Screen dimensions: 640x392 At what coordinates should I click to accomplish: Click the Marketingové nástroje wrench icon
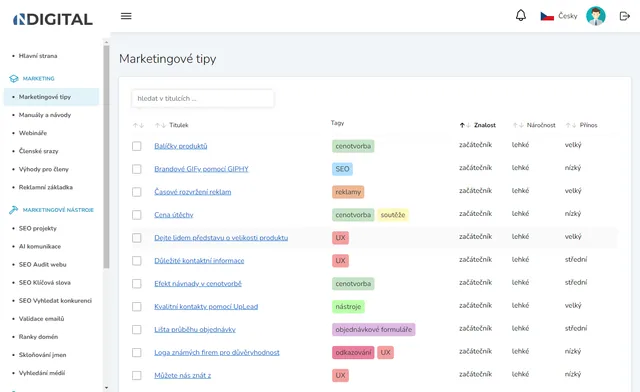click(x=13, y=210)
